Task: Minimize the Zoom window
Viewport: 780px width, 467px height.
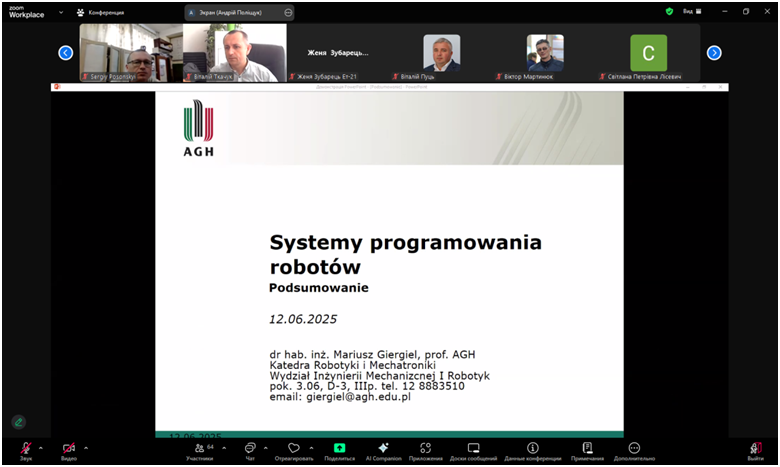Action: coord(725,11)
